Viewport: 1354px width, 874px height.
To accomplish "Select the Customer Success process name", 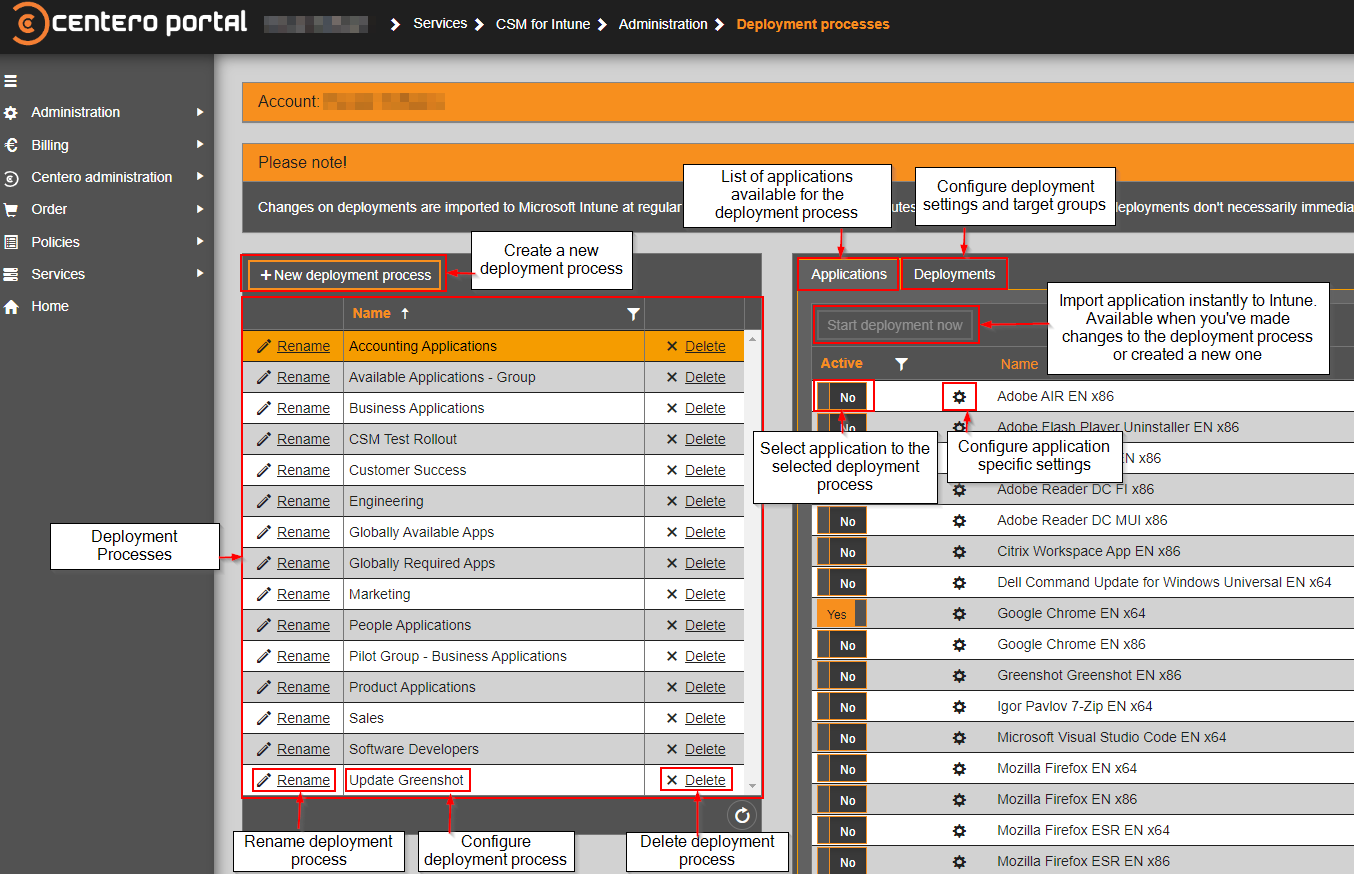I will (407, 470).
